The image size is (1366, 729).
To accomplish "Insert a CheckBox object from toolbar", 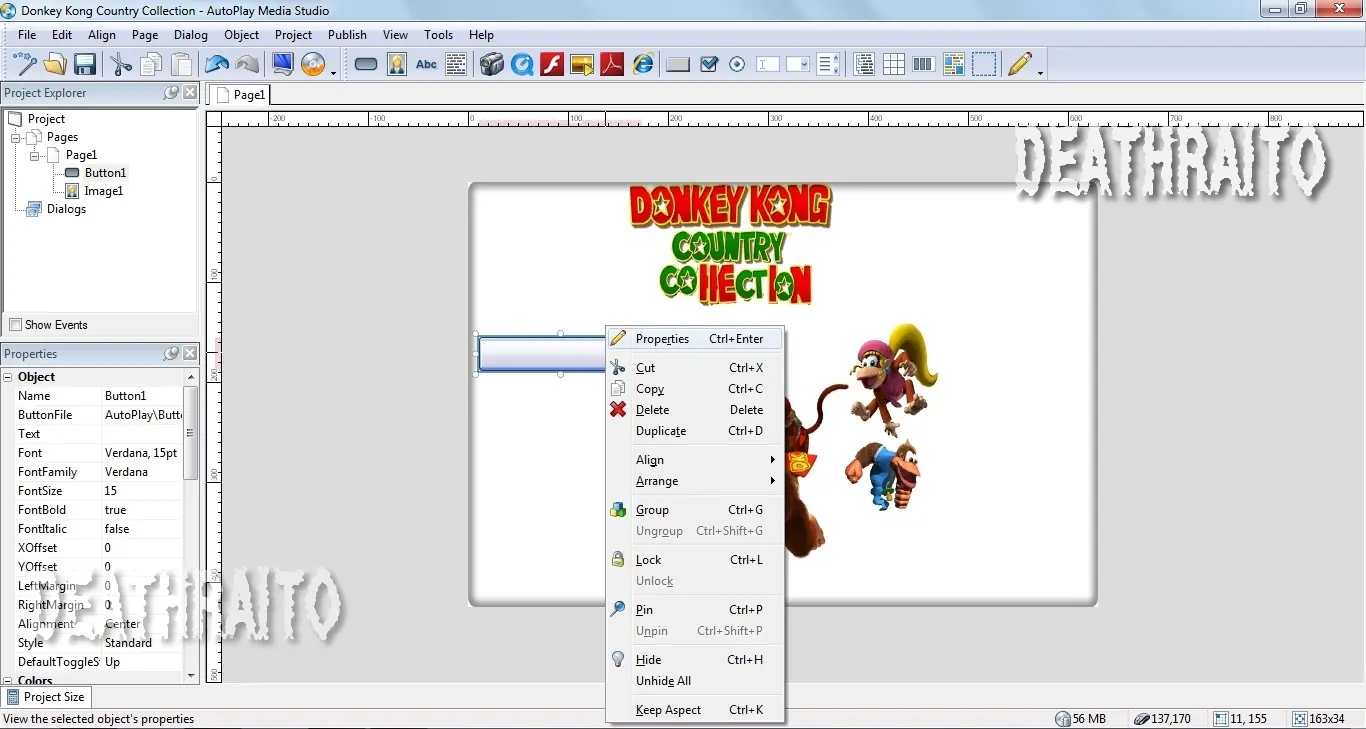I will point(709,65).
